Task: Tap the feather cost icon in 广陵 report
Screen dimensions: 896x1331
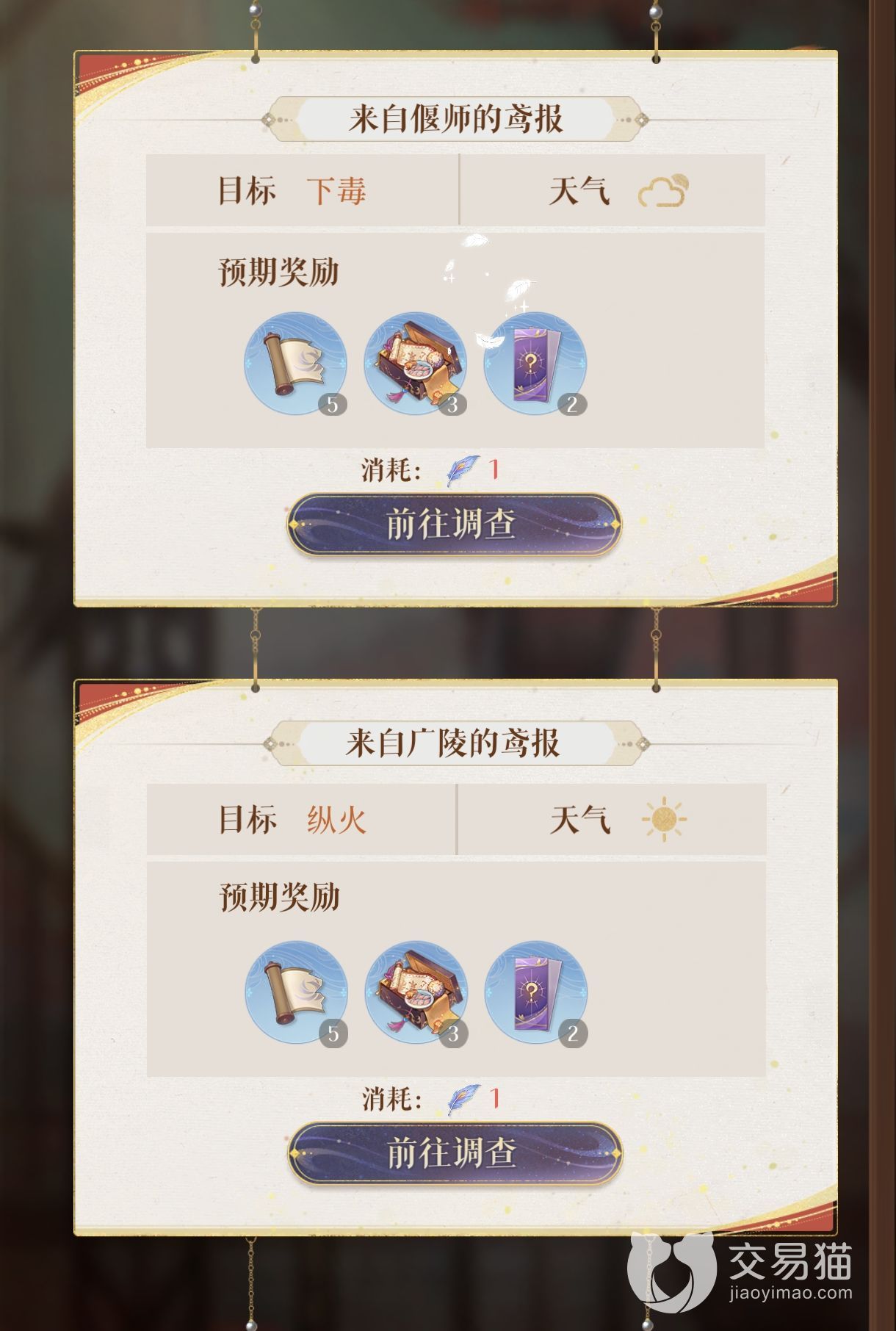Action: click(x=463, y=1100)
